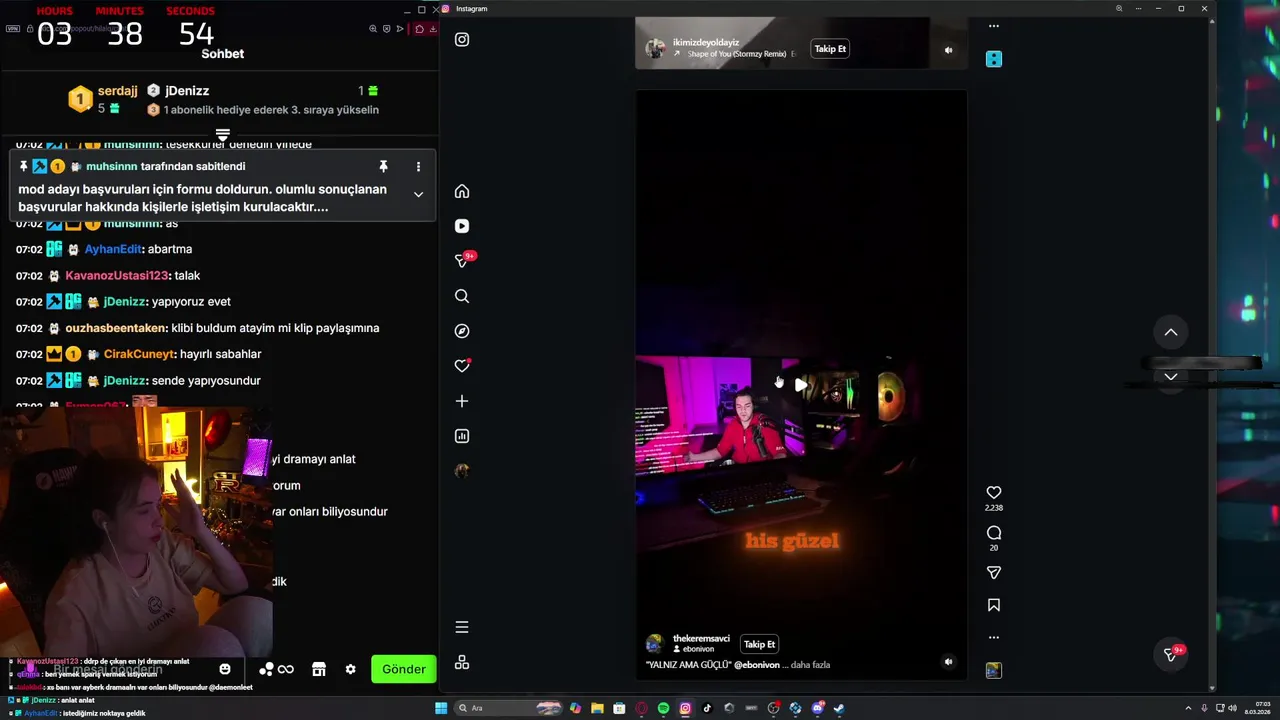Expand pinned message chevron
This screenshot has height=720, width=1280.
pyautogui.click(x=418, y=194)
